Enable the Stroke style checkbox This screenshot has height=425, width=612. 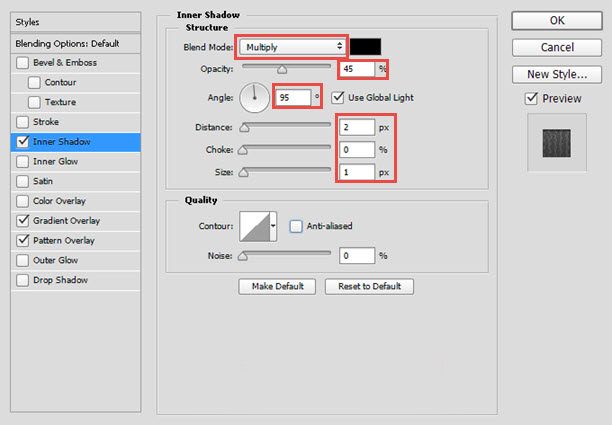pos(23,122)
